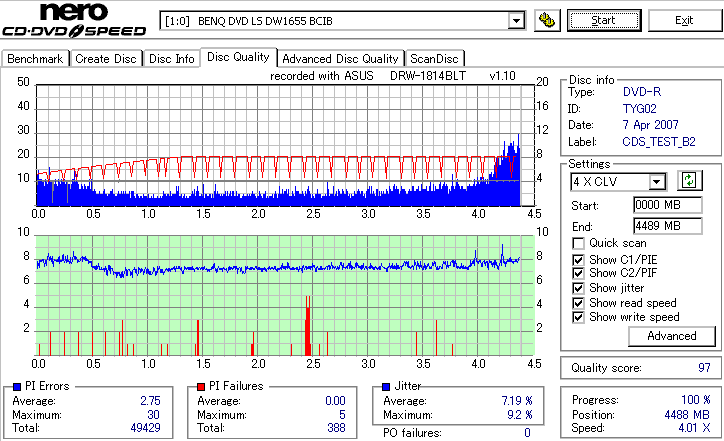
Task: Open the Disc Info tab
Action: (x=172, y=59)
